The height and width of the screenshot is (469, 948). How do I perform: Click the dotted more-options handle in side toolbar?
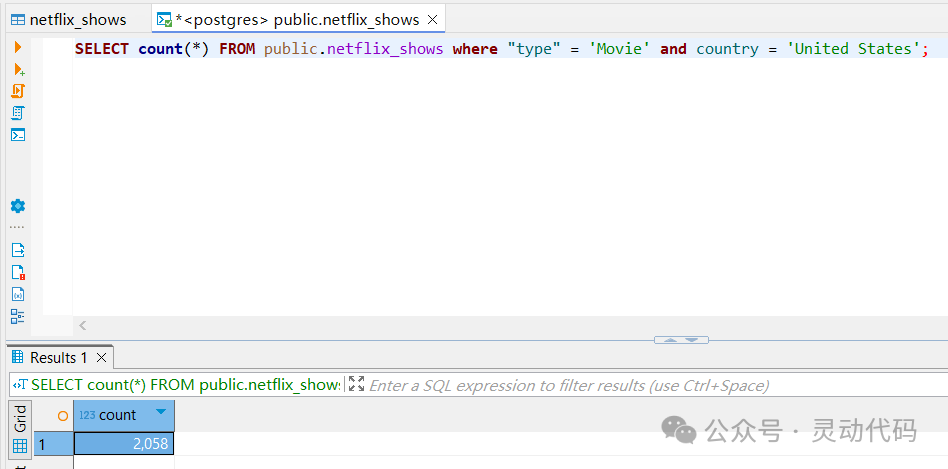tap(18, 228)
